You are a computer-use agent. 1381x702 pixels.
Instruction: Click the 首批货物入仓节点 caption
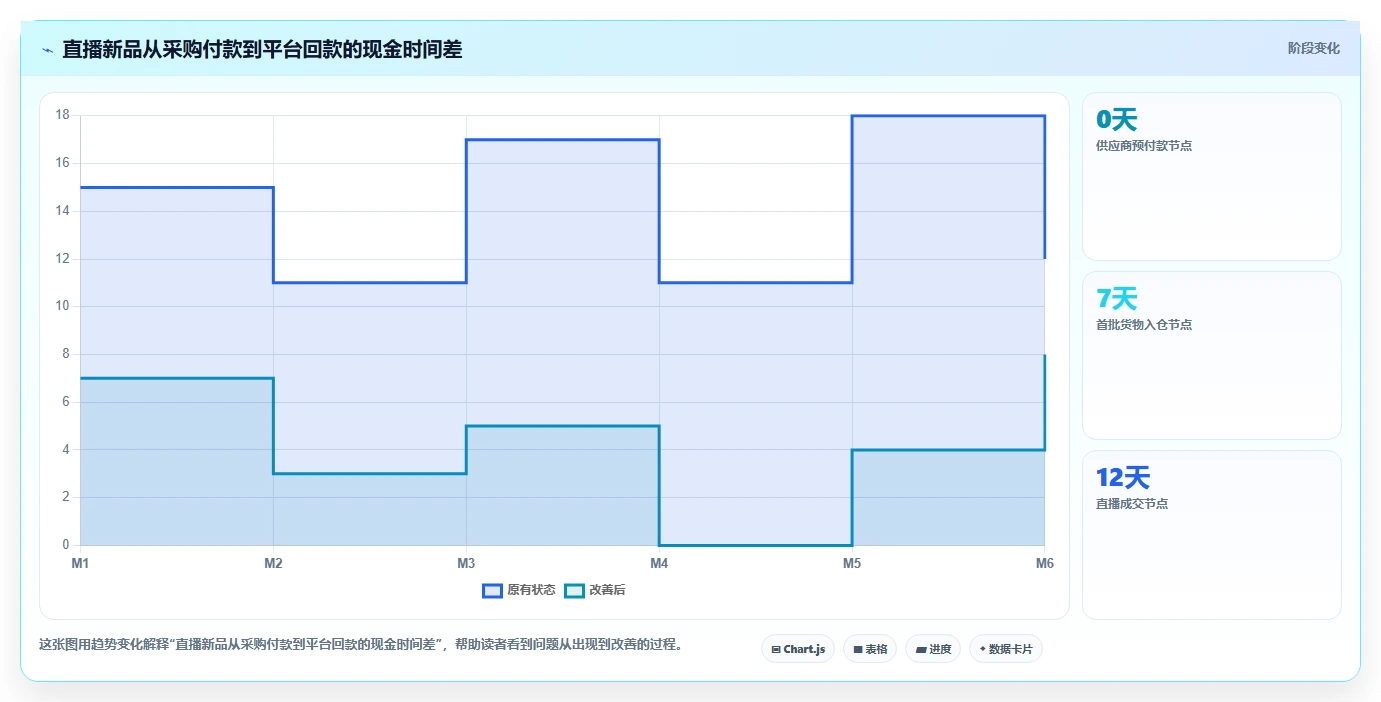click(1144, 325)
